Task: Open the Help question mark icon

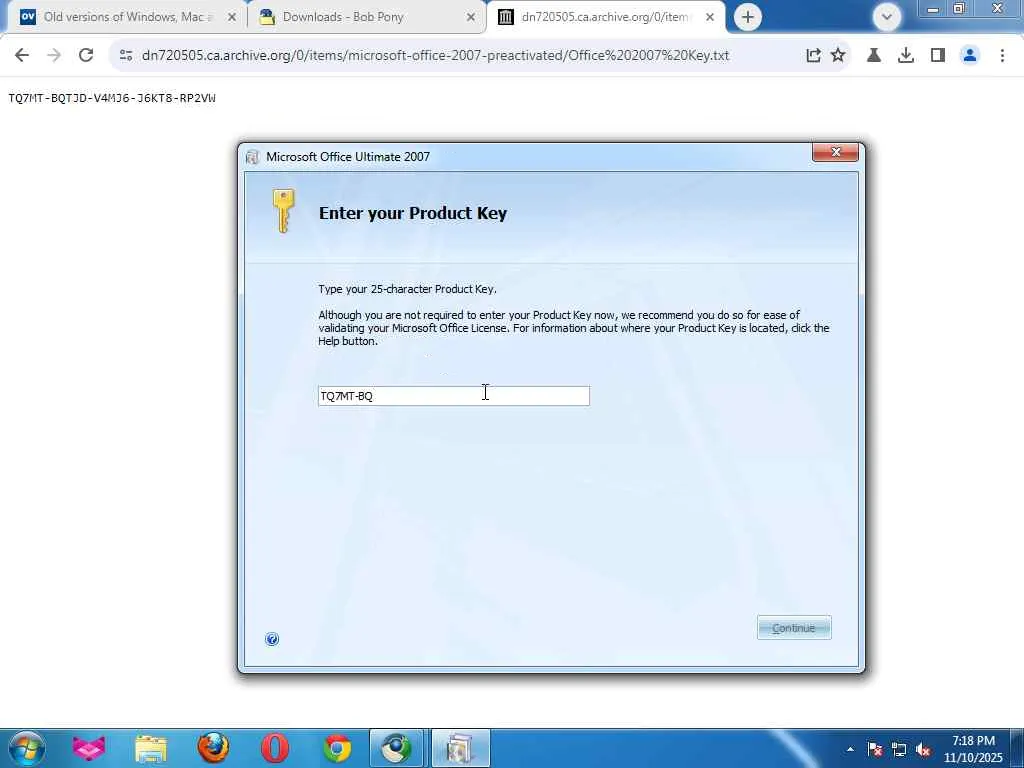Action: [272, 639]
